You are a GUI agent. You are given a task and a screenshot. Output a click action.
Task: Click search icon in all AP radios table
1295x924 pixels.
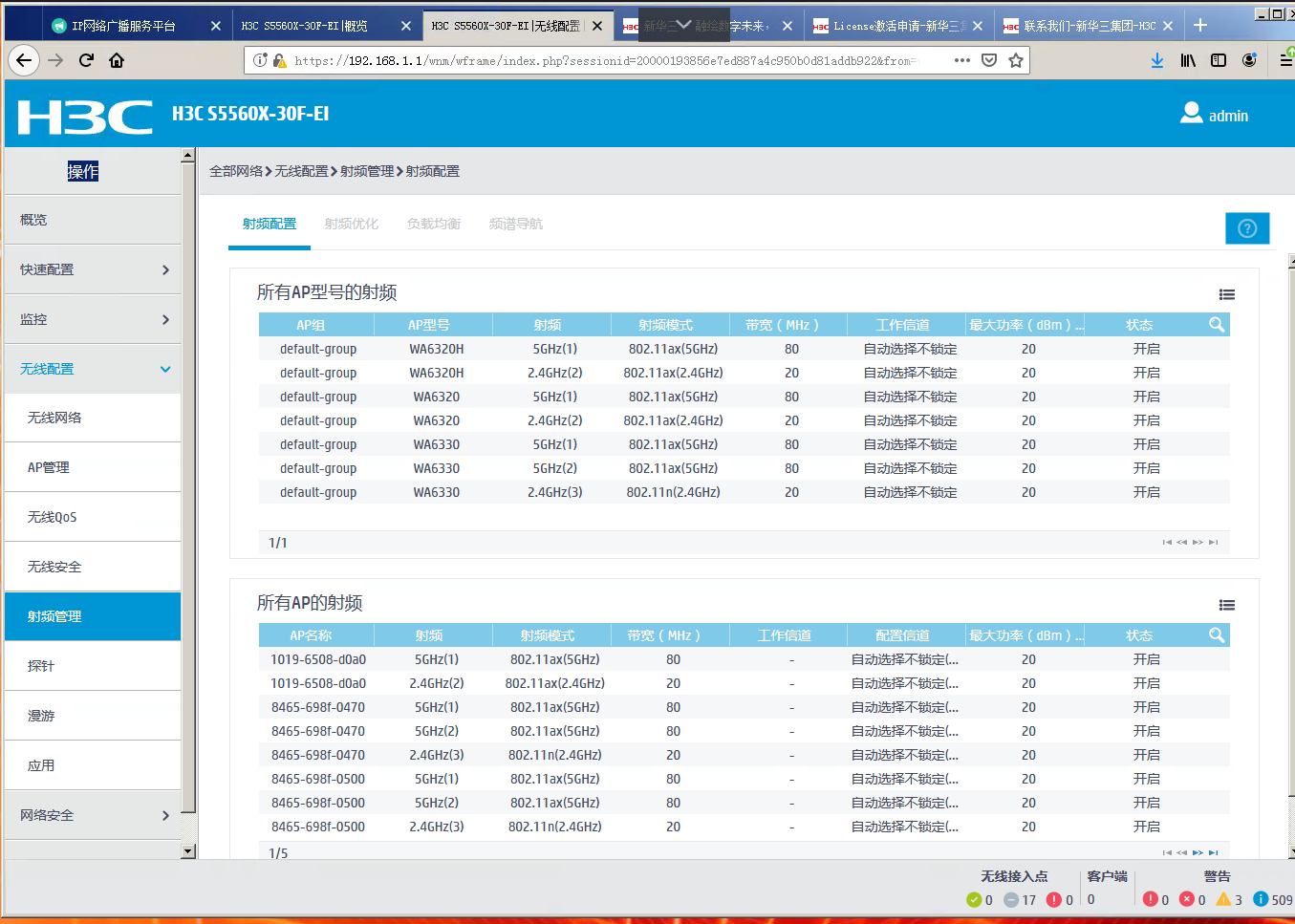[x=1216, y=635]
